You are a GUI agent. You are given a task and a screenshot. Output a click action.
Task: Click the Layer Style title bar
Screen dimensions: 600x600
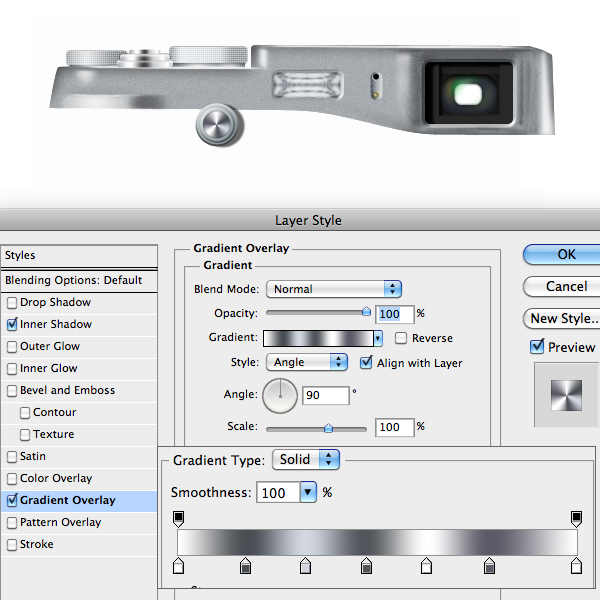[x=300, y=220]
